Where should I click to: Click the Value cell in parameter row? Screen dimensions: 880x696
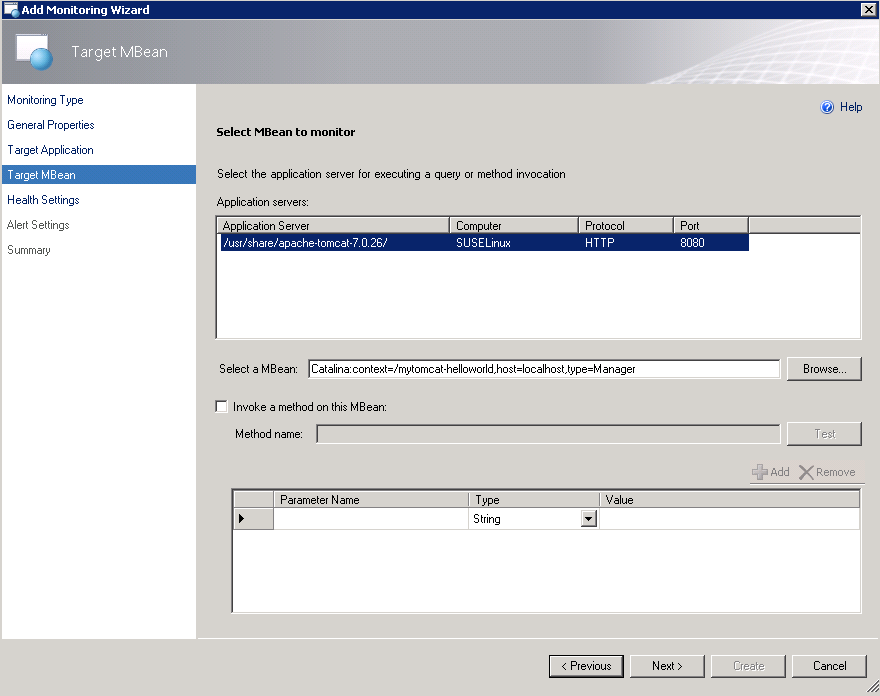(x=729, y=519)
